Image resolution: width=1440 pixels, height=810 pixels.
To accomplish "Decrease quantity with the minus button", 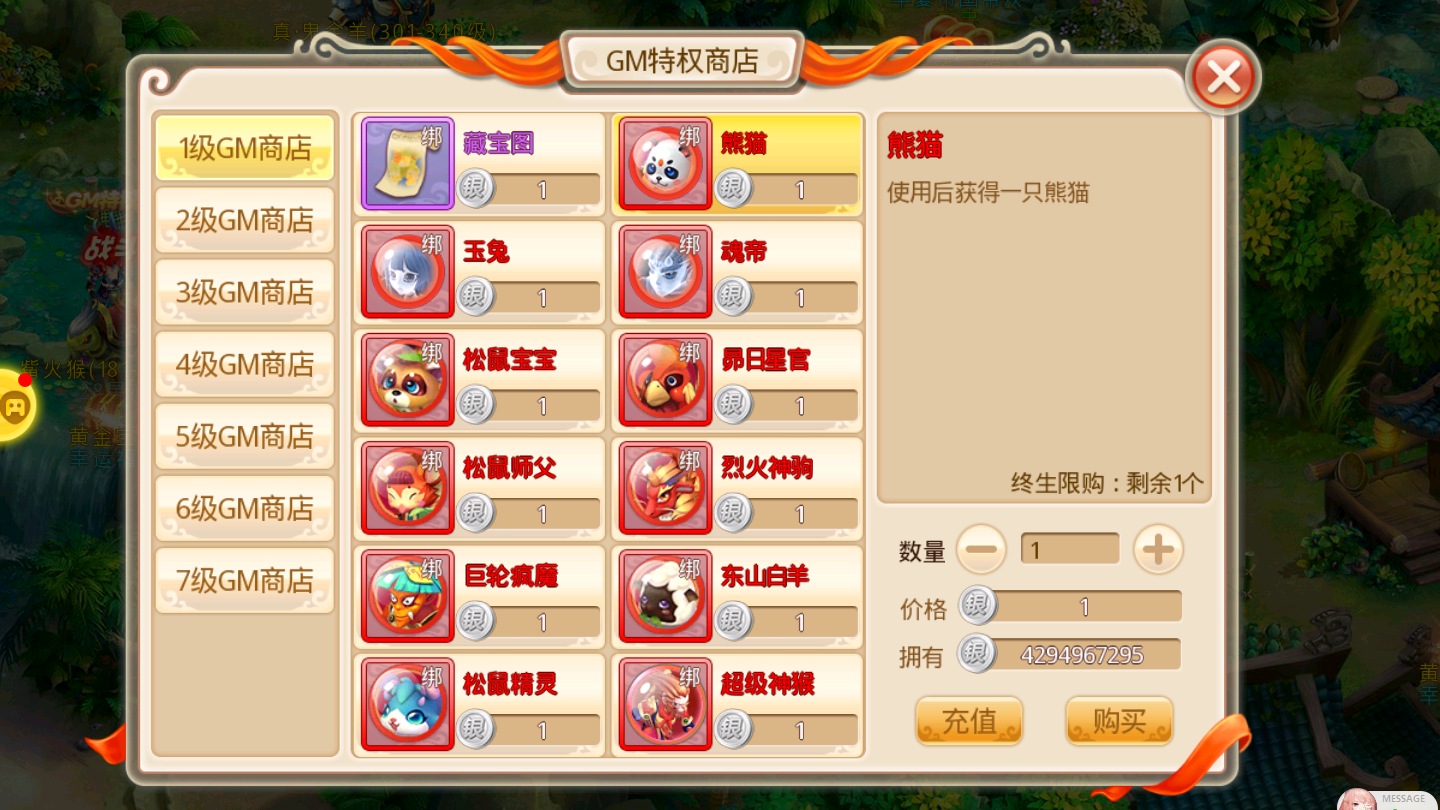I will 981,549.
